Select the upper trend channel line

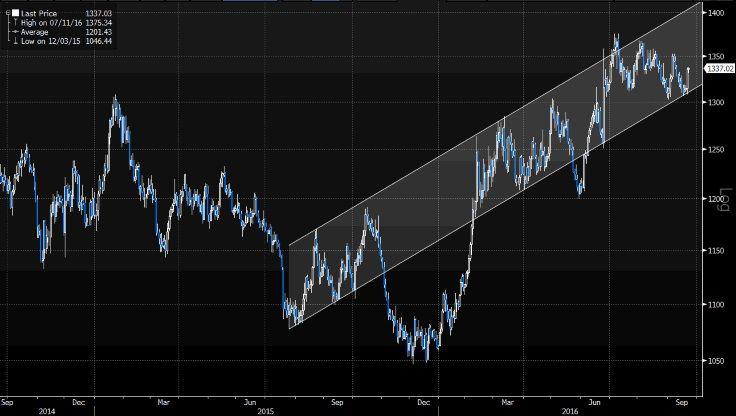500,125
